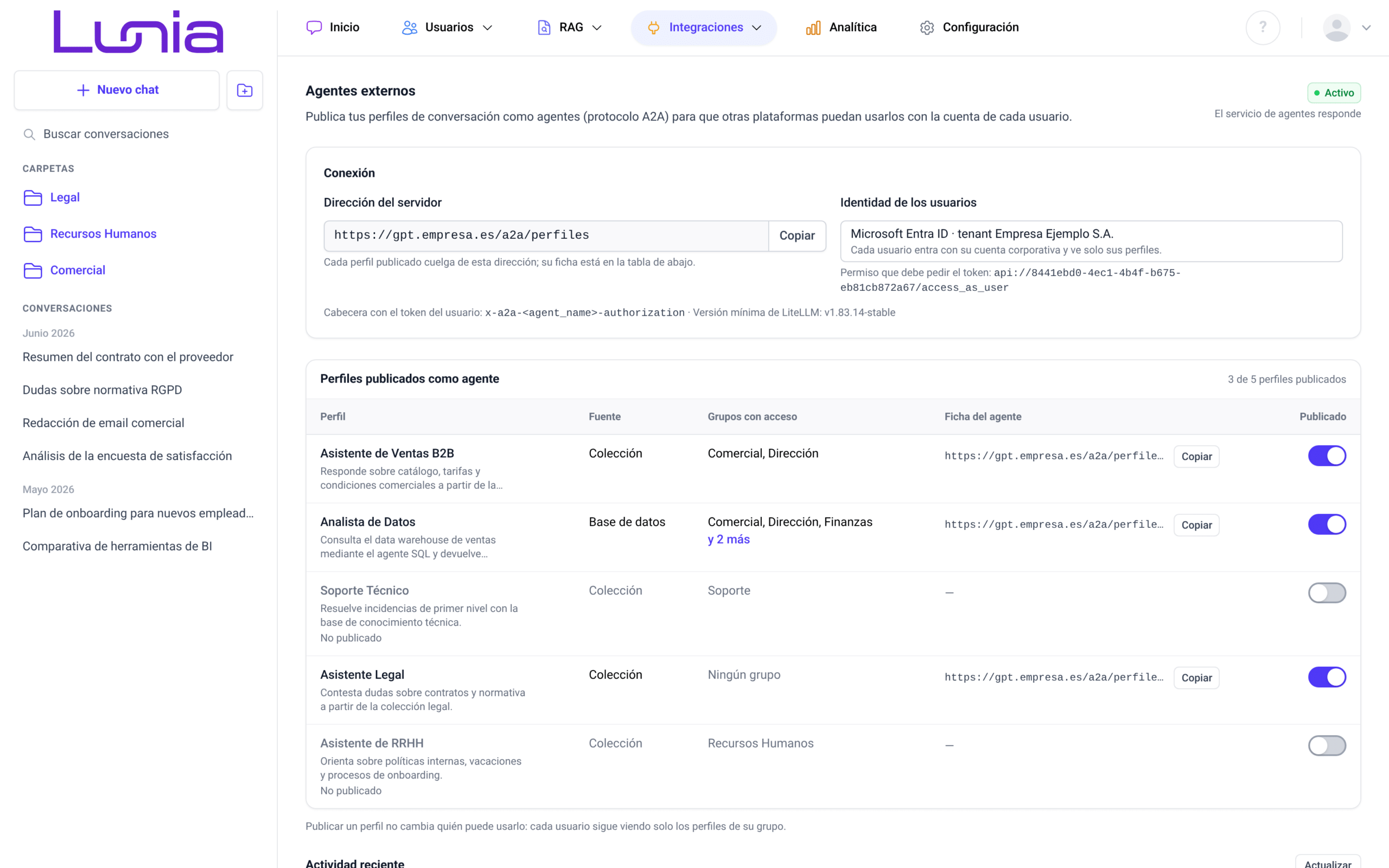Click the server address URL field
This screenshot has width=1389, height=868.
click(546, 236)
